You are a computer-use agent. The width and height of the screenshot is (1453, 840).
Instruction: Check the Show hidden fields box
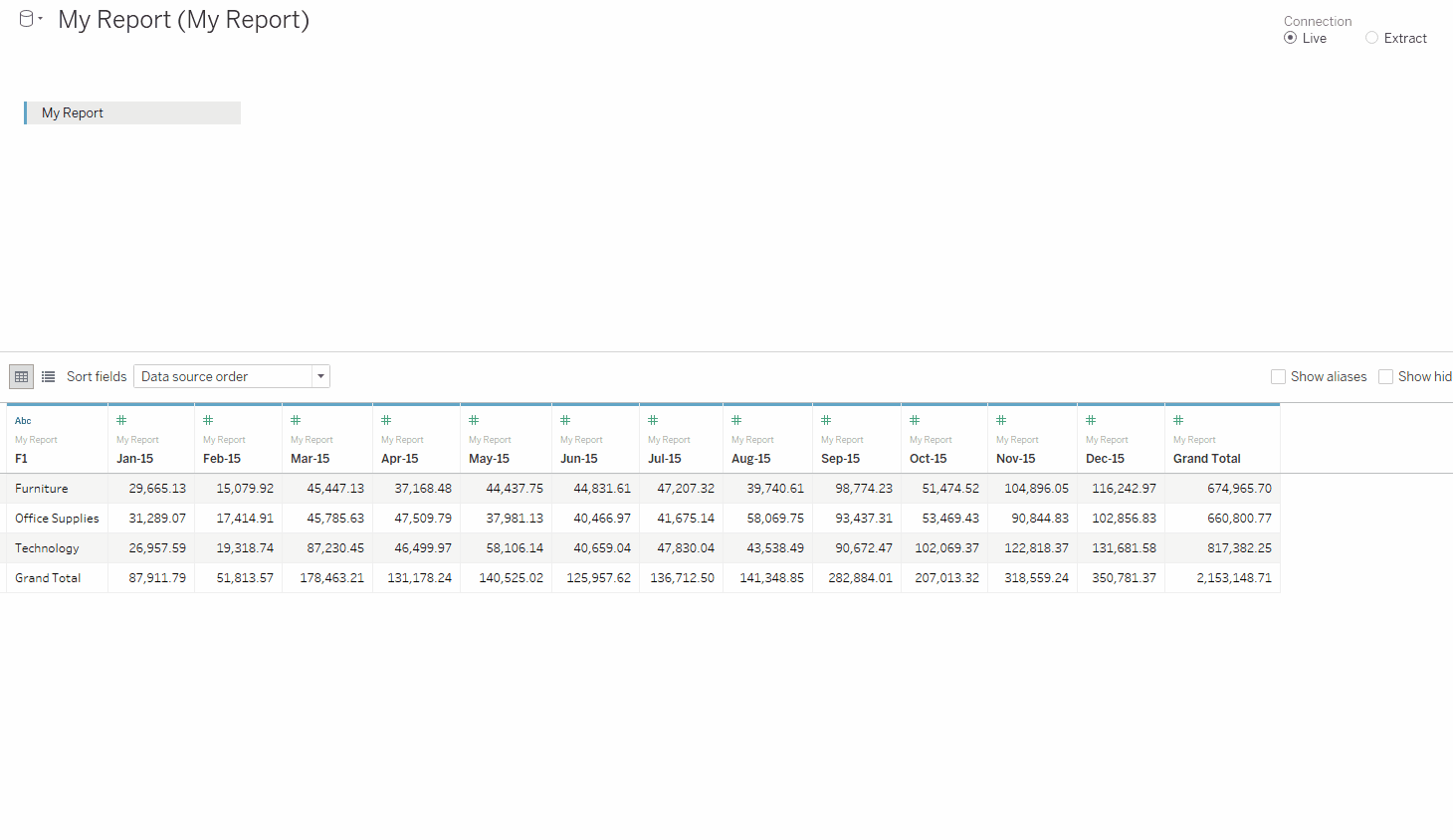[x=1385, y=376]
